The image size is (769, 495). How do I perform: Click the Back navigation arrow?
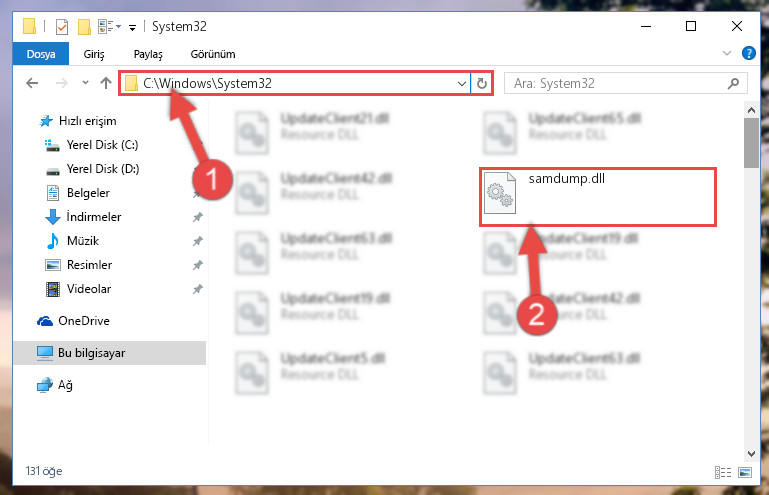[32, 83]
